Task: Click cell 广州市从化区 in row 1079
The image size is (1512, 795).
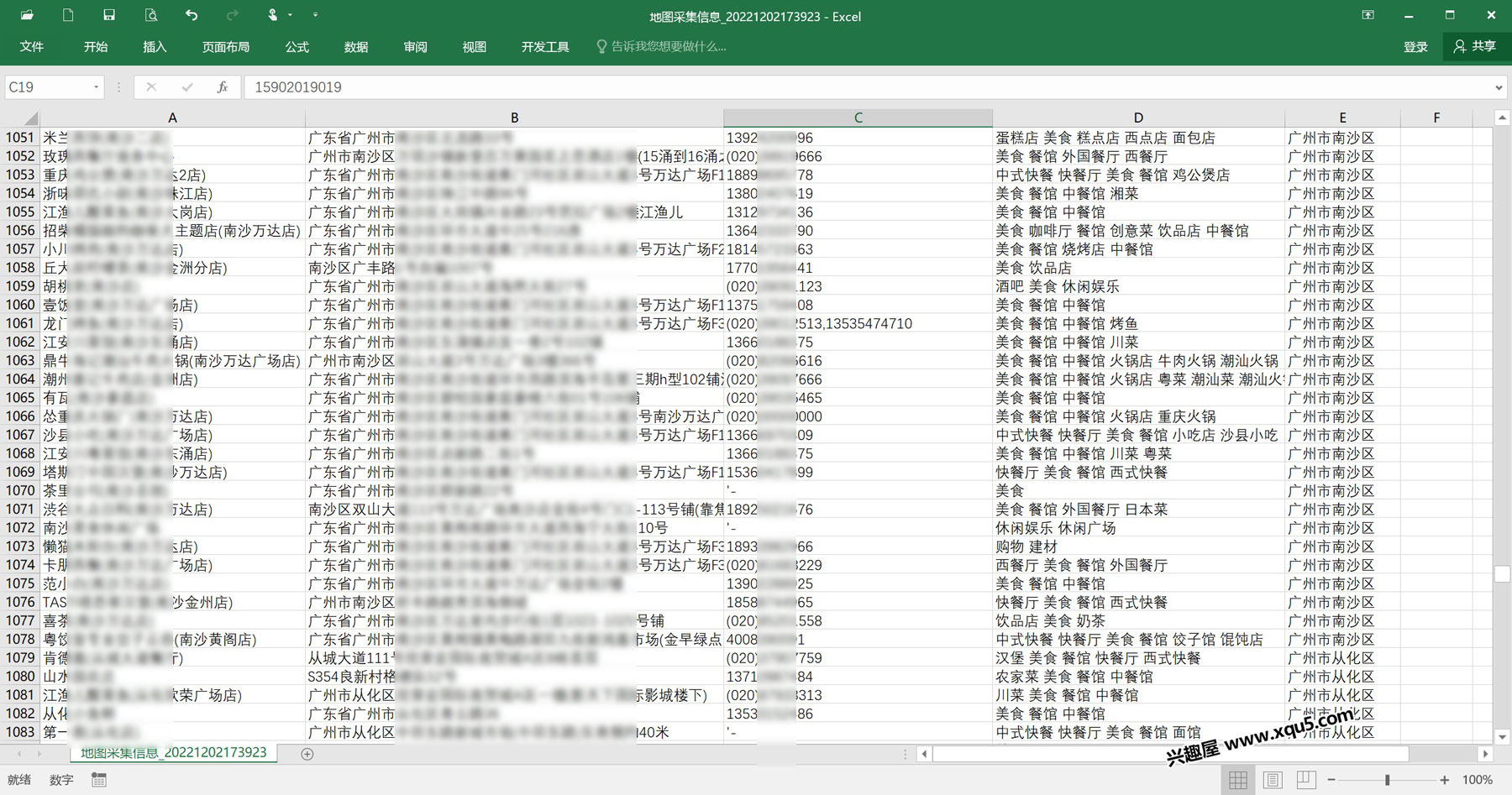Action: (1342, 658)
